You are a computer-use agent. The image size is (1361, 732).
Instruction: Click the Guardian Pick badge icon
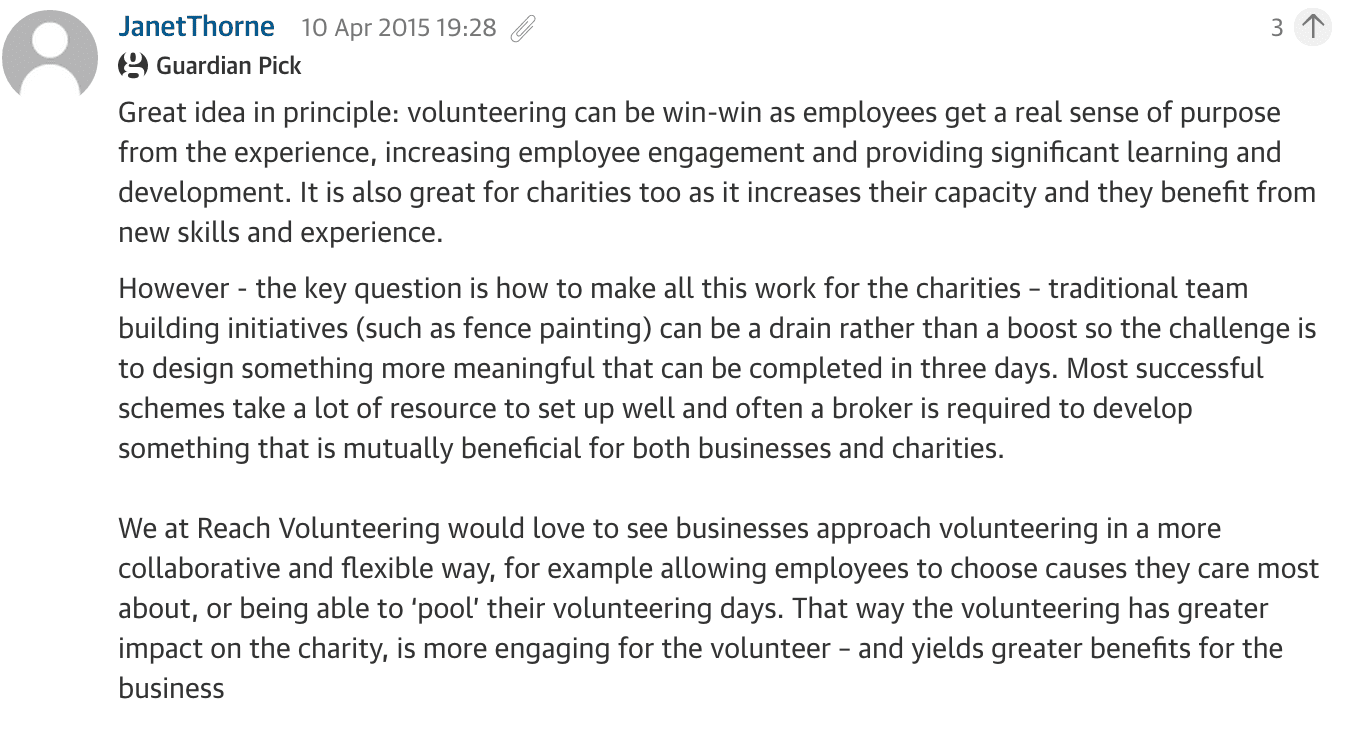tap(133, 66)
